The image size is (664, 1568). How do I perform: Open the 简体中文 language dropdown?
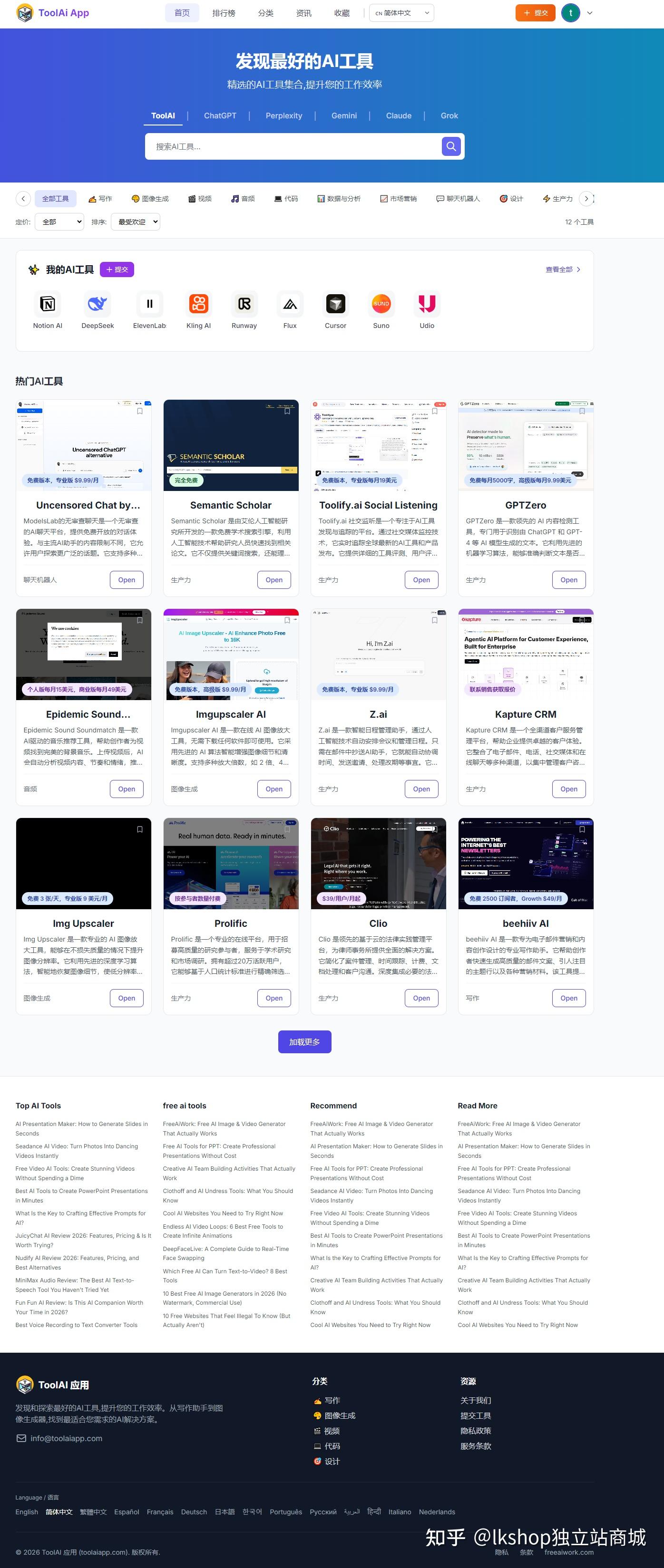click(401, 13)
